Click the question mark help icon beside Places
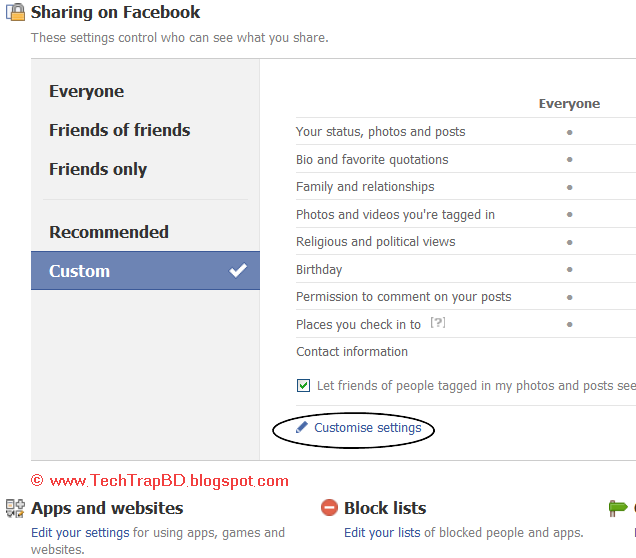636x558 pixels. (x=436, y=323)
